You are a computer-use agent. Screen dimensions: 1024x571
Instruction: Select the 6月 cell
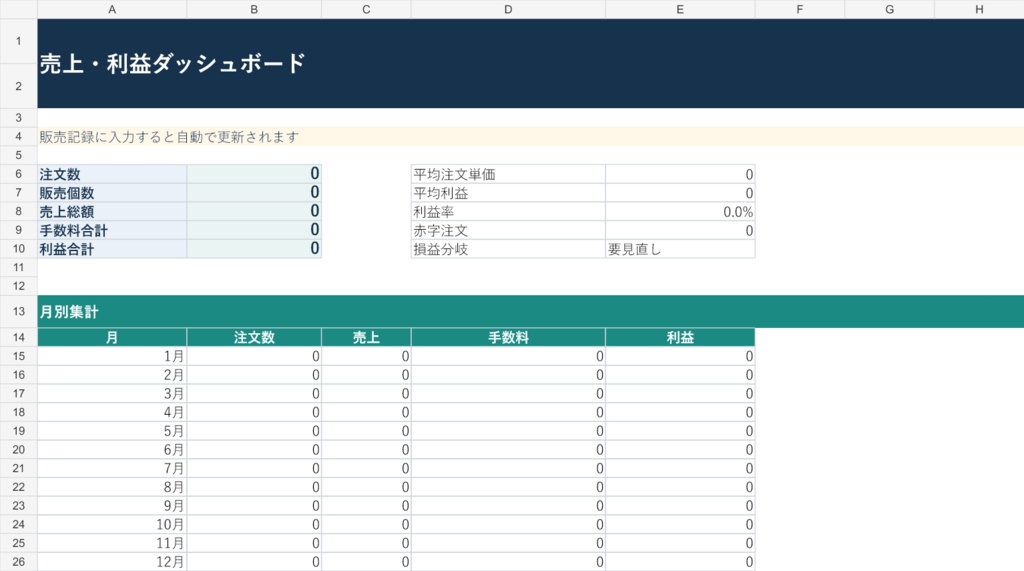[x=112, y=449]
